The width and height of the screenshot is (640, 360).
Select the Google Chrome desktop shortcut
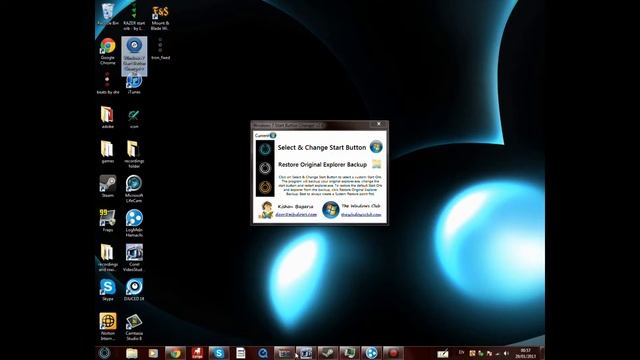tap(108, 51)
